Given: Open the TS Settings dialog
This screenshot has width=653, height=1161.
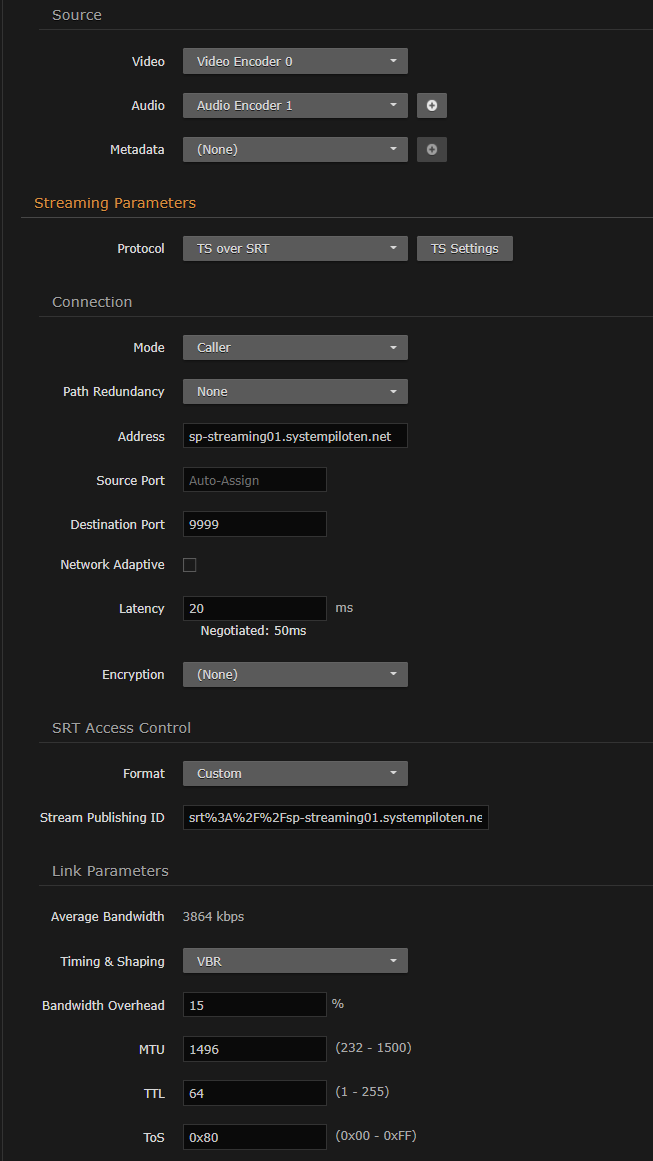Looking at the screenshot, I should tap(464, 248).
